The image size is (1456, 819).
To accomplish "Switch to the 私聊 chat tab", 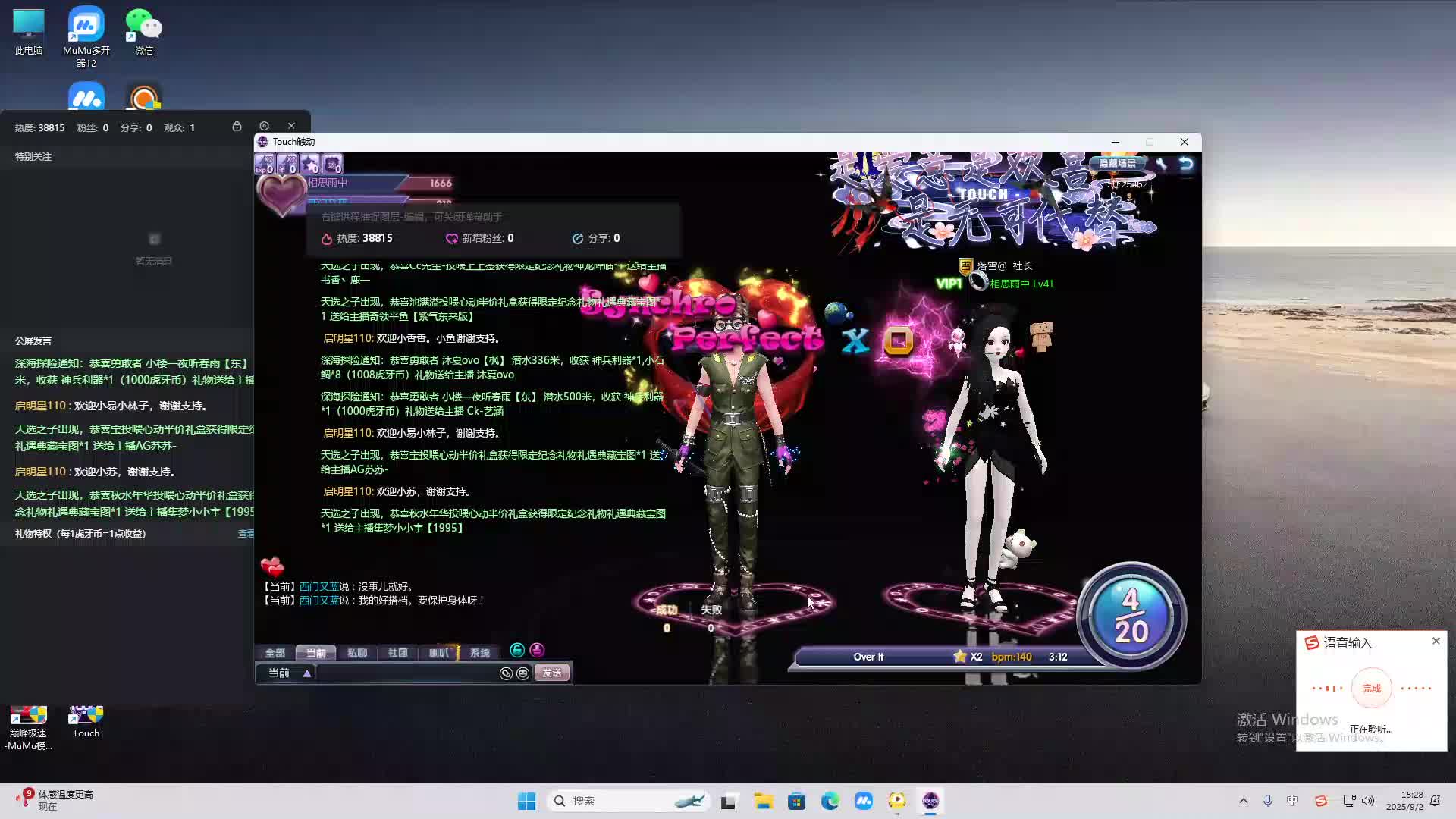I will (356, 653).
